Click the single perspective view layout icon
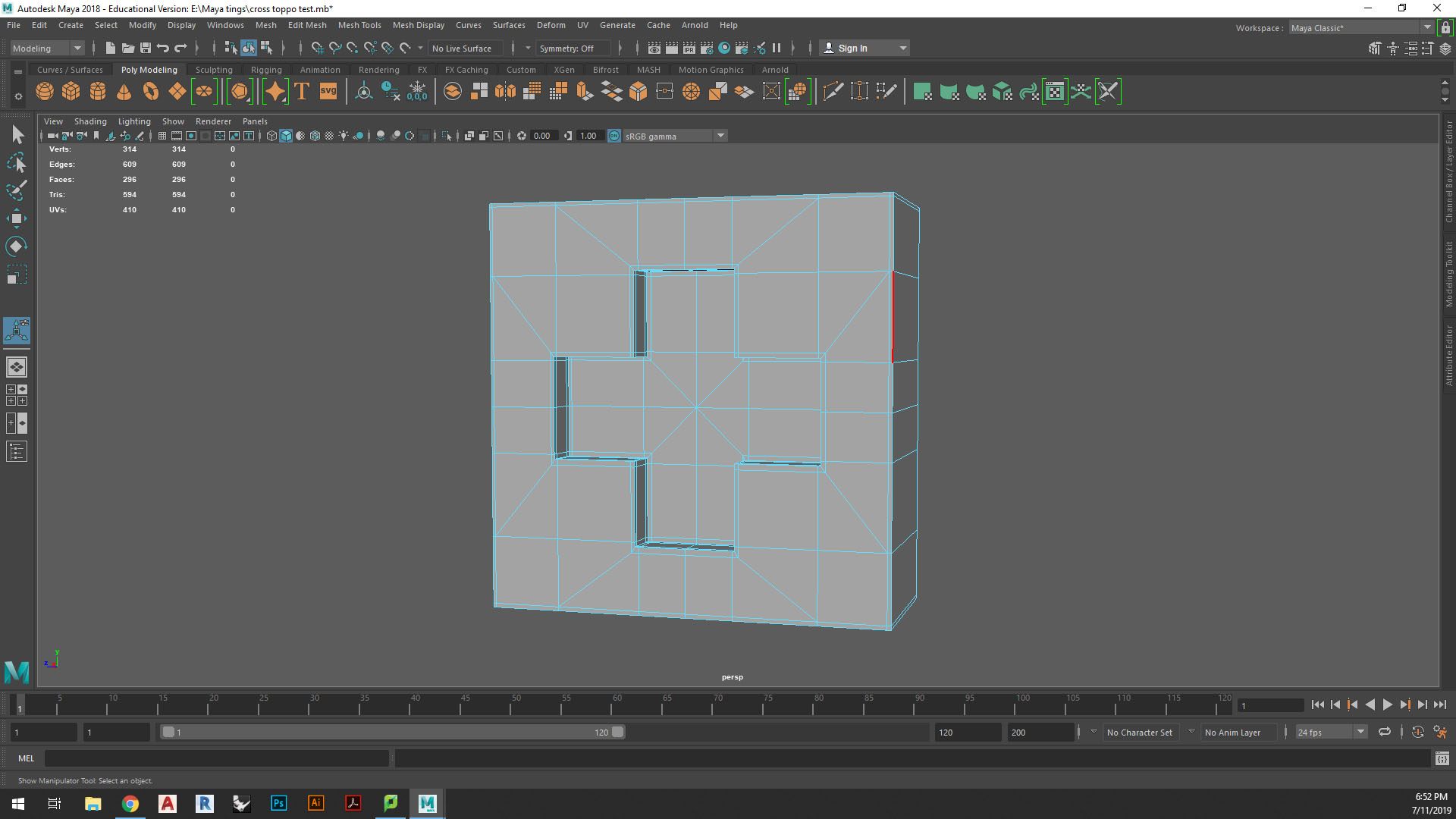1456x819 pixels. [17, 367]
